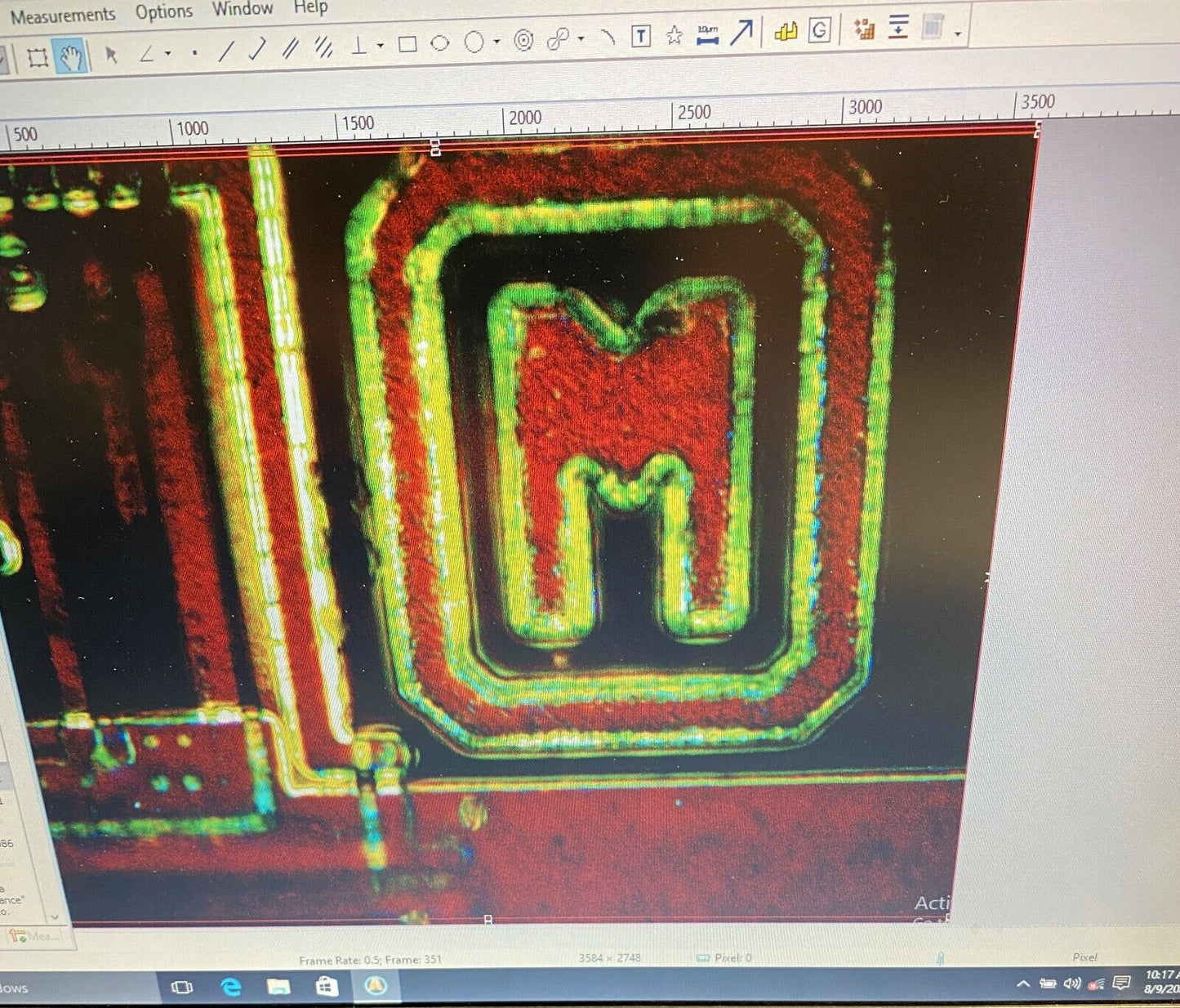
Task: Click the Frame Rate status text
Action: click(370, 960)
